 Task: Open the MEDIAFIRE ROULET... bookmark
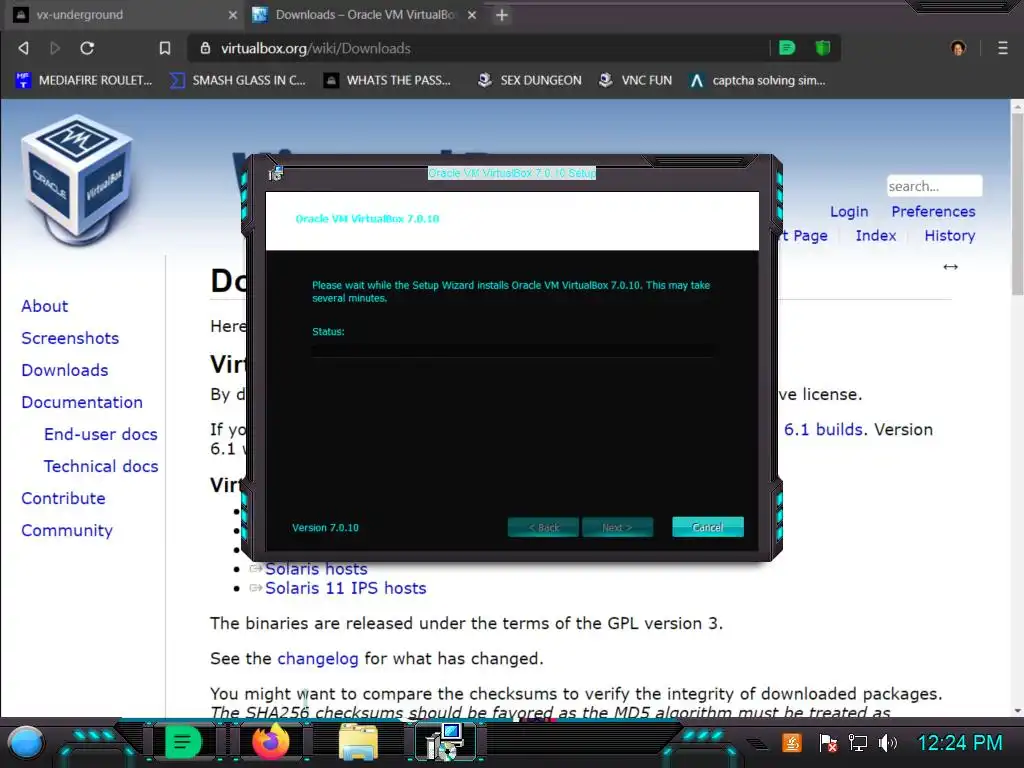[x=84, y=80]
